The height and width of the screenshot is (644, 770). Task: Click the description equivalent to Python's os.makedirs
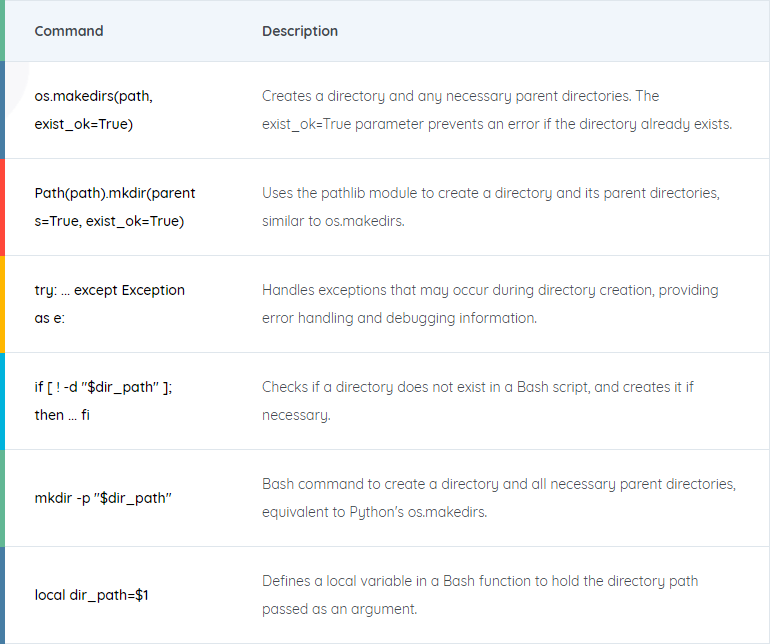point(499,498)
